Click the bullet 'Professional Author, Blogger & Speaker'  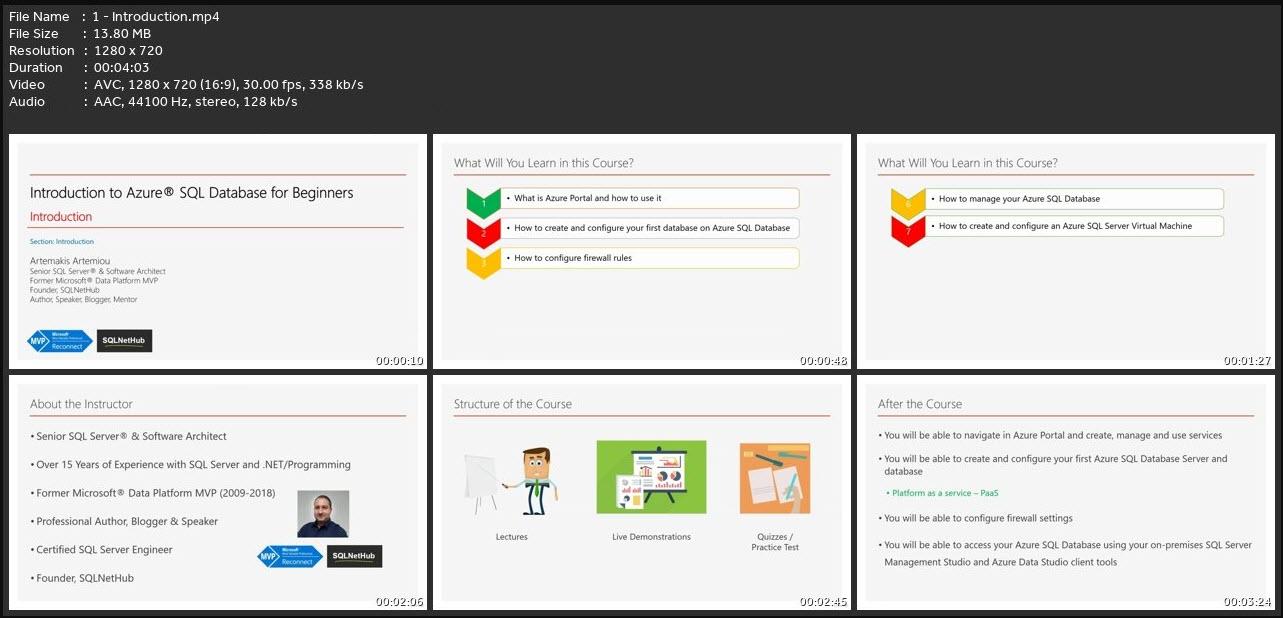124,521
